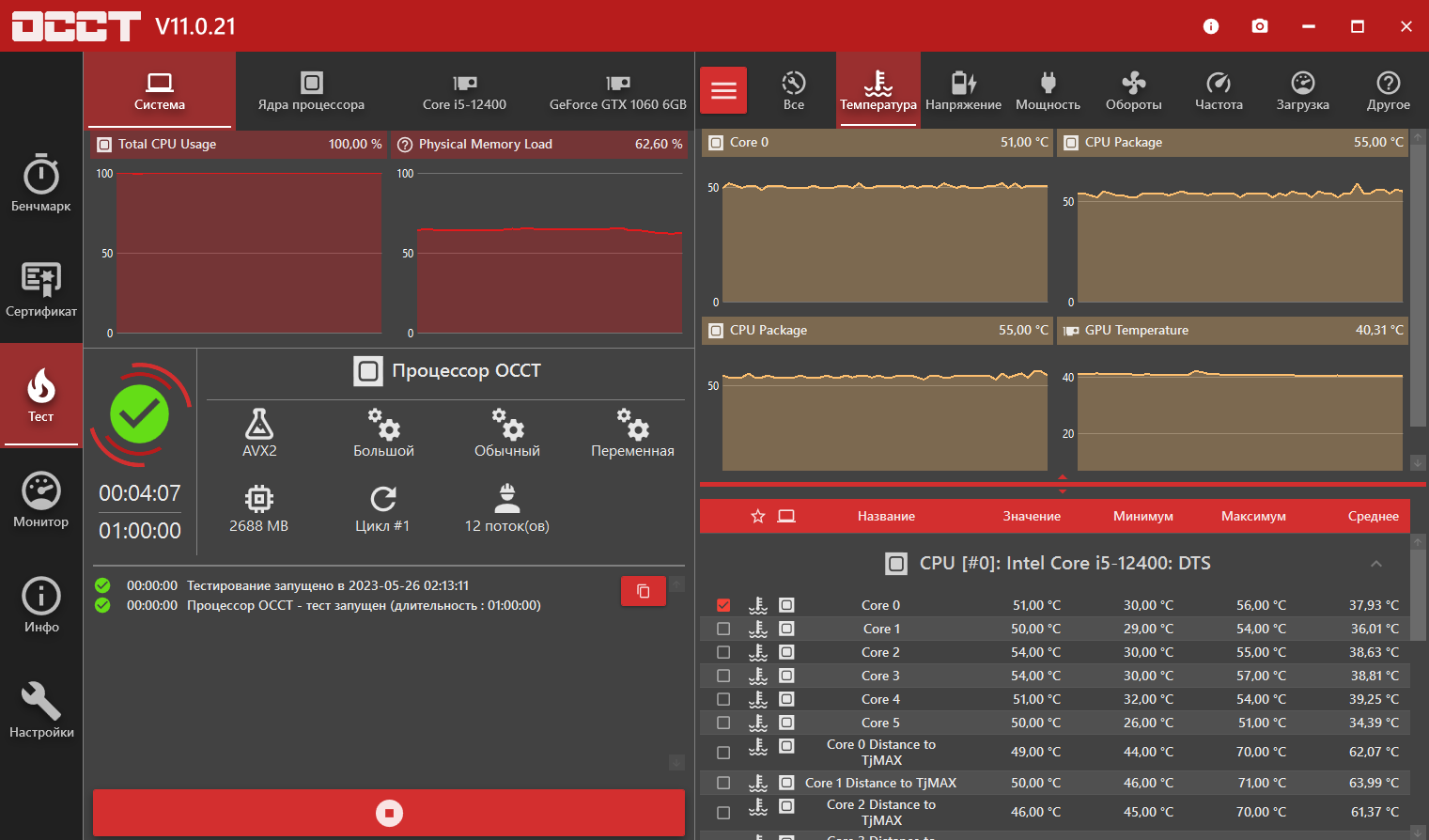
Task: Stop the running test
Action: point(389,813)
